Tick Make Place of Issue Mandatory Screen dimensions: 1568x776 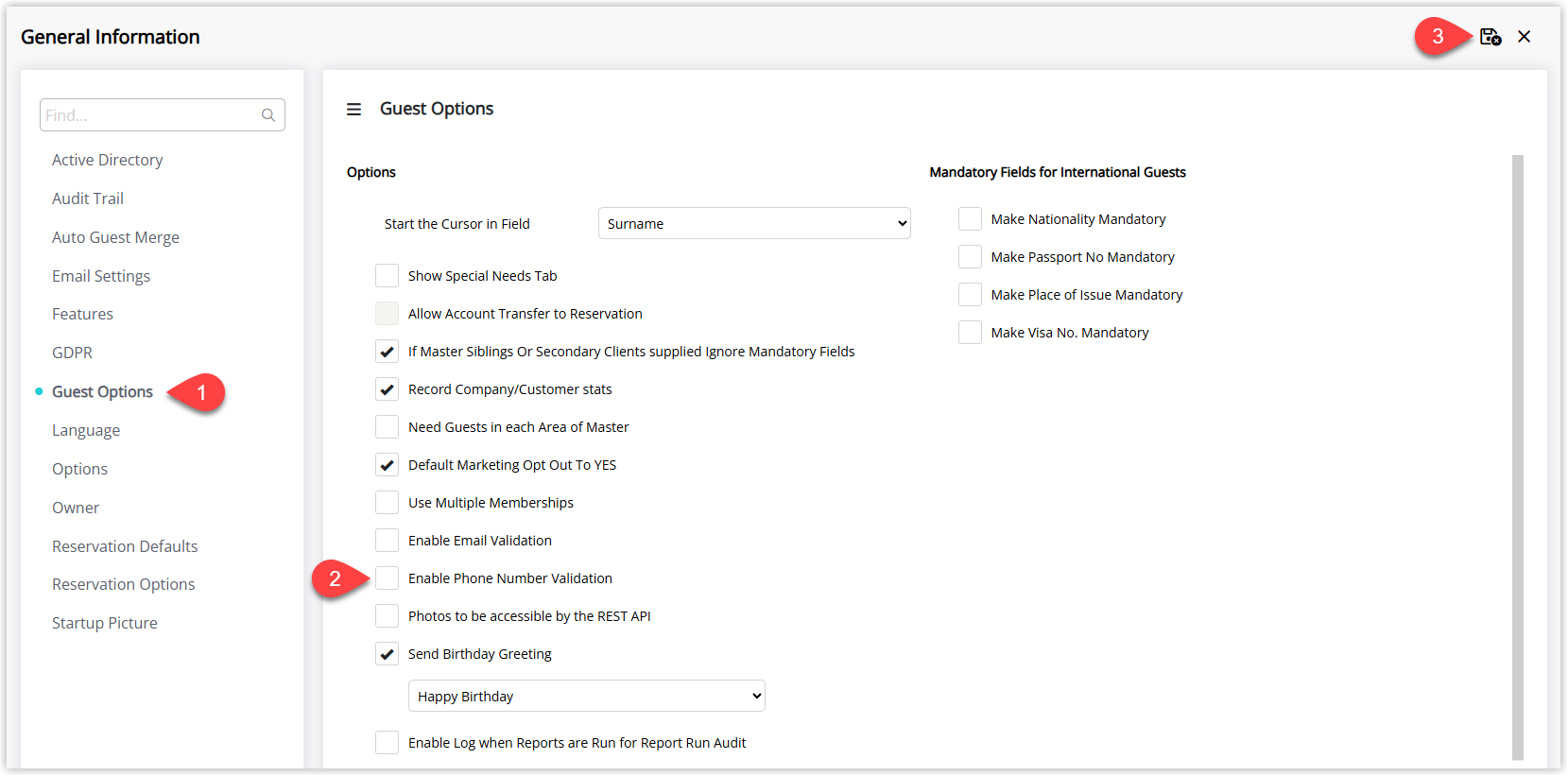point(970,295)
